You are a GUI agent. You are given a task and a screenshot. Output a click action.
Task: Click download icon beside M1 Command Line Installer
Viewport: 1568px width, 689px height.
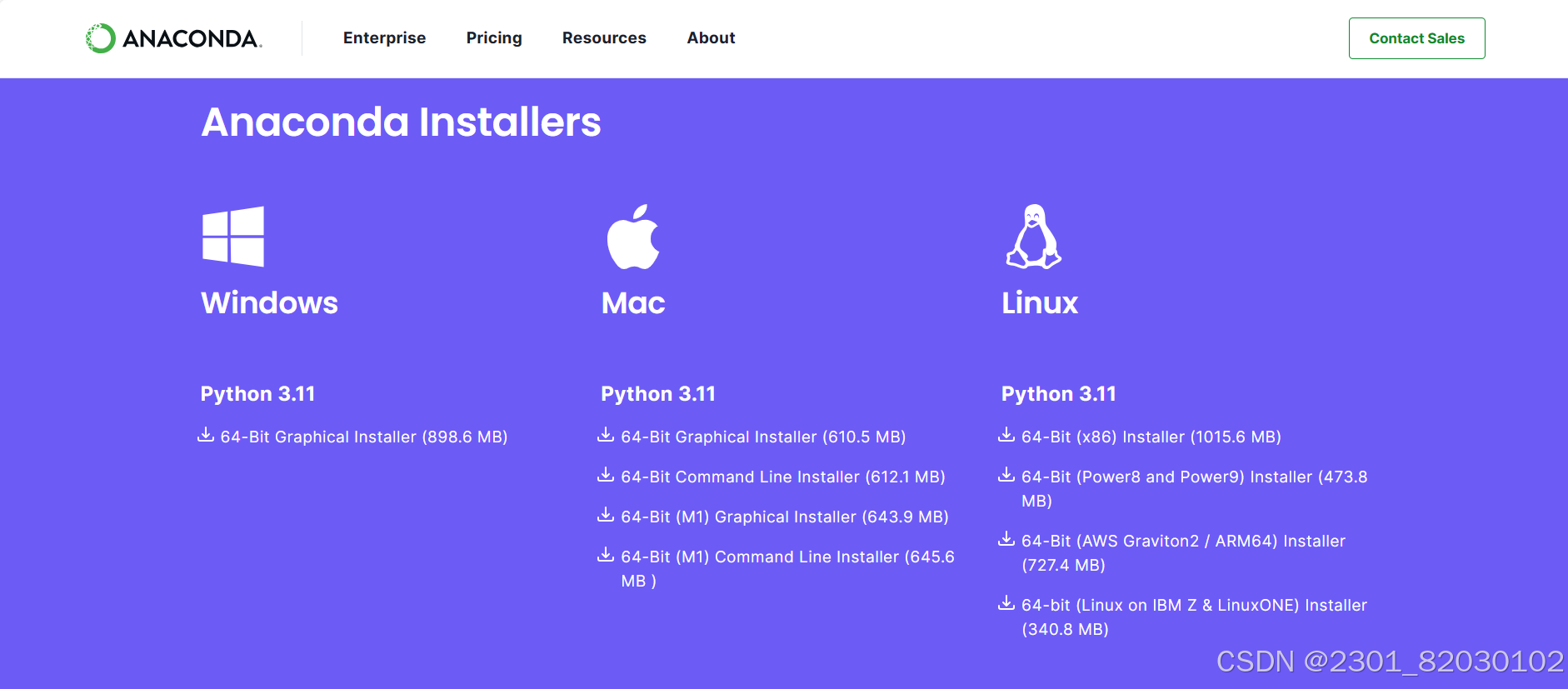[606, 555]
